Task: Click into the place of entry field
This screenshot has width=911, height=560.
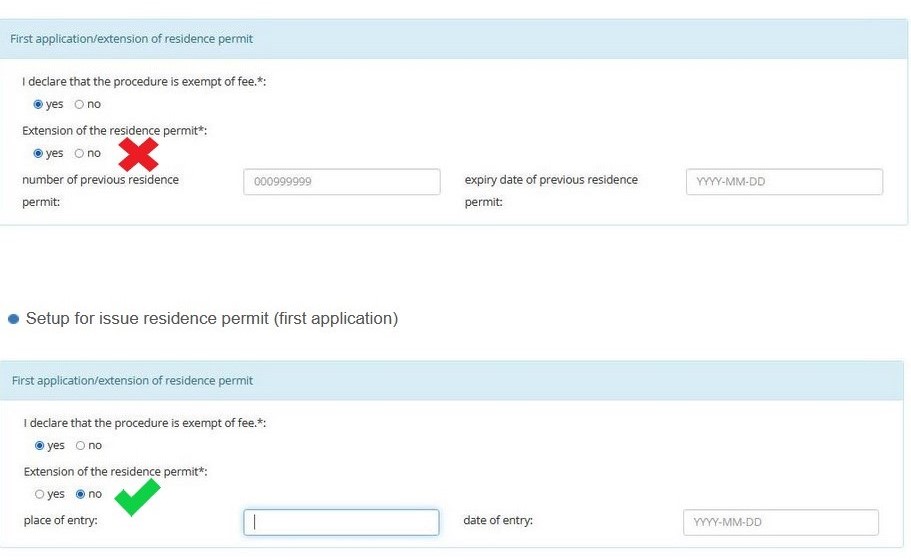Action: tap(341, 522)
